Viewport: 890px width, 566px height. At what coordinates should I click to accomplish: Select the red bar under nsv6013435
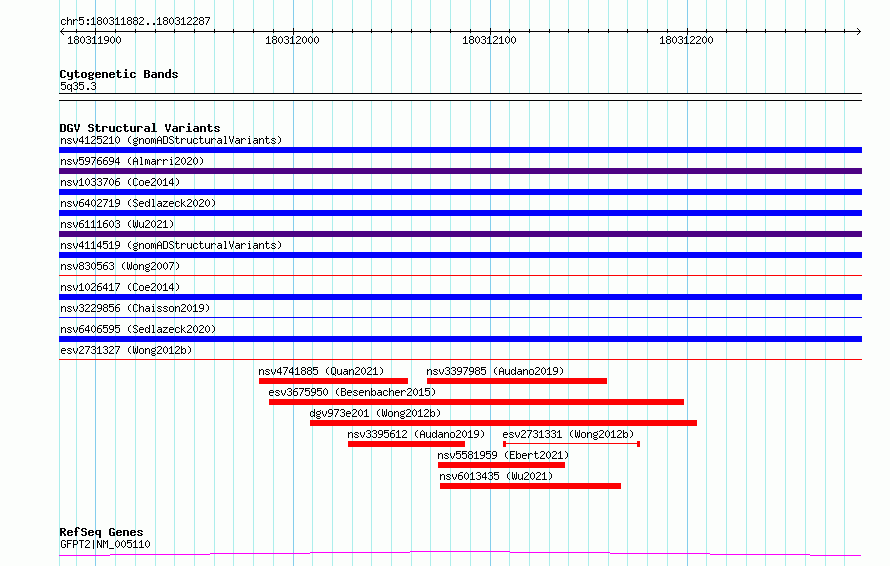click(x=530, y=486)
